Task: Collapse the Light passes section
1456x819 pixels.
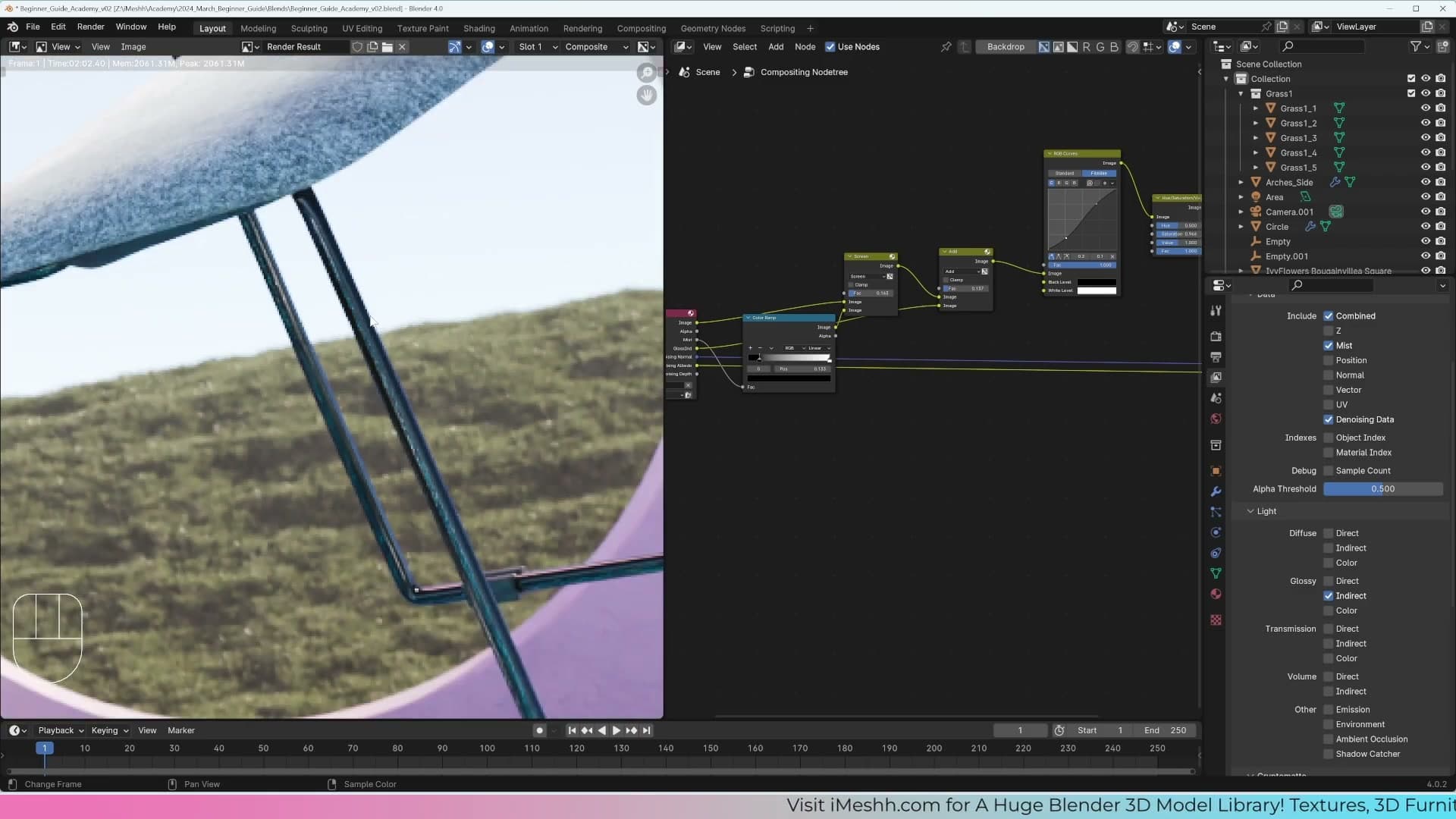Action: 1250,512
